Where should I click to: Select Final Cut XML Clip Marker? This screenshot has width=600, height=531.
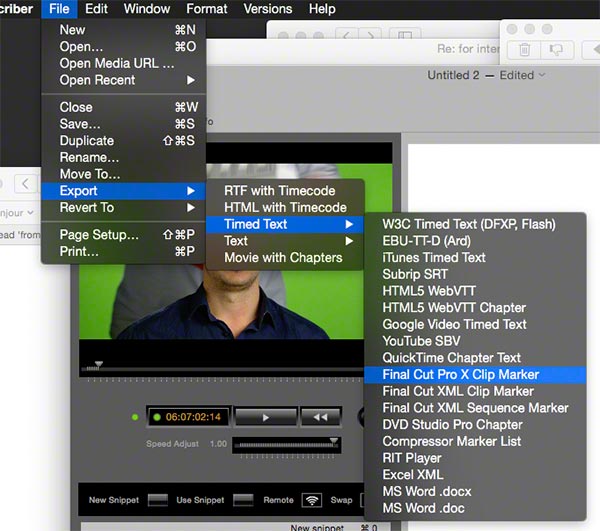coord(475,391)
